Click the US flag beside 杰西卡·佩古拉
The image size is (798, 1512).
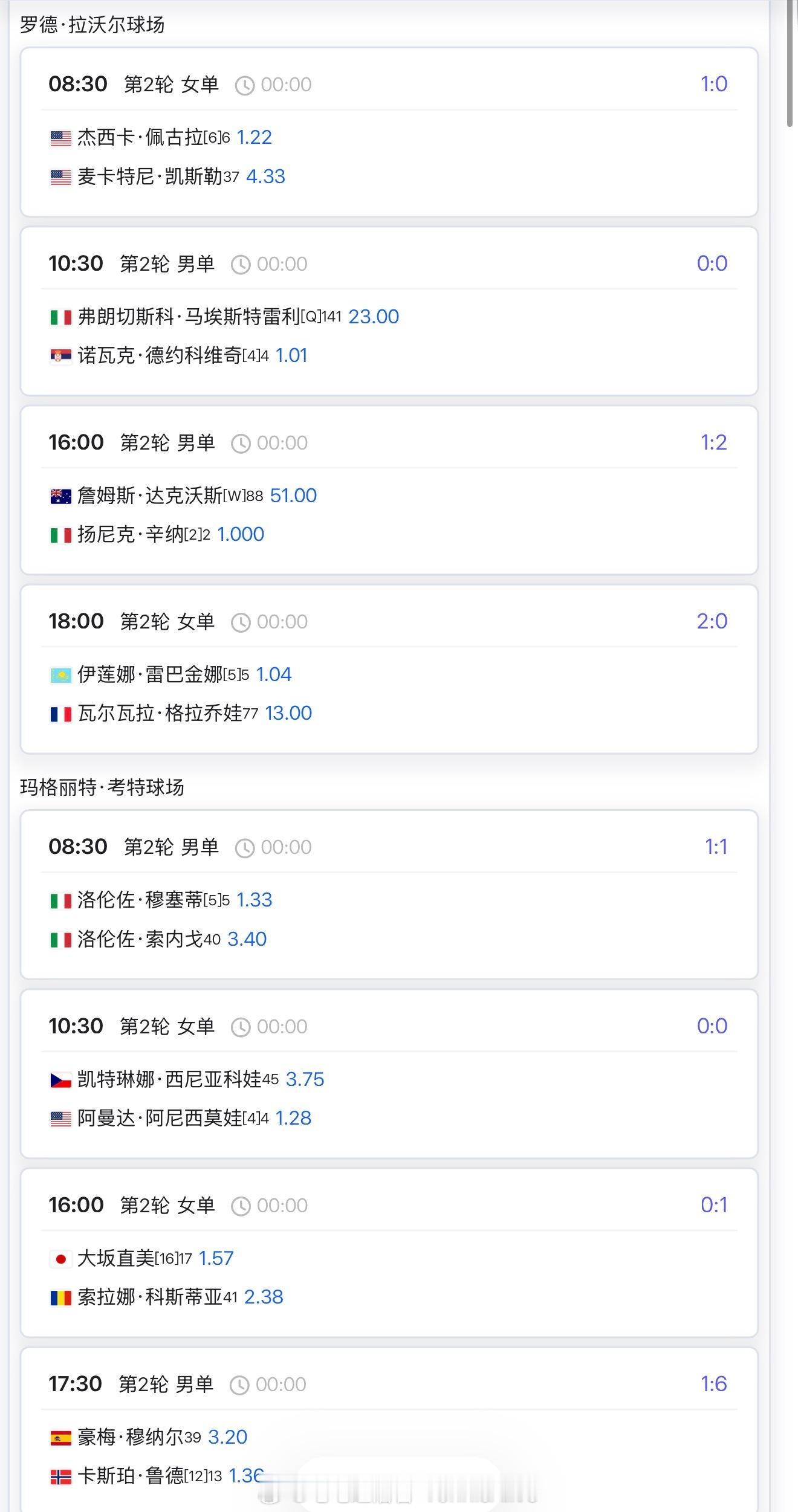60,138
